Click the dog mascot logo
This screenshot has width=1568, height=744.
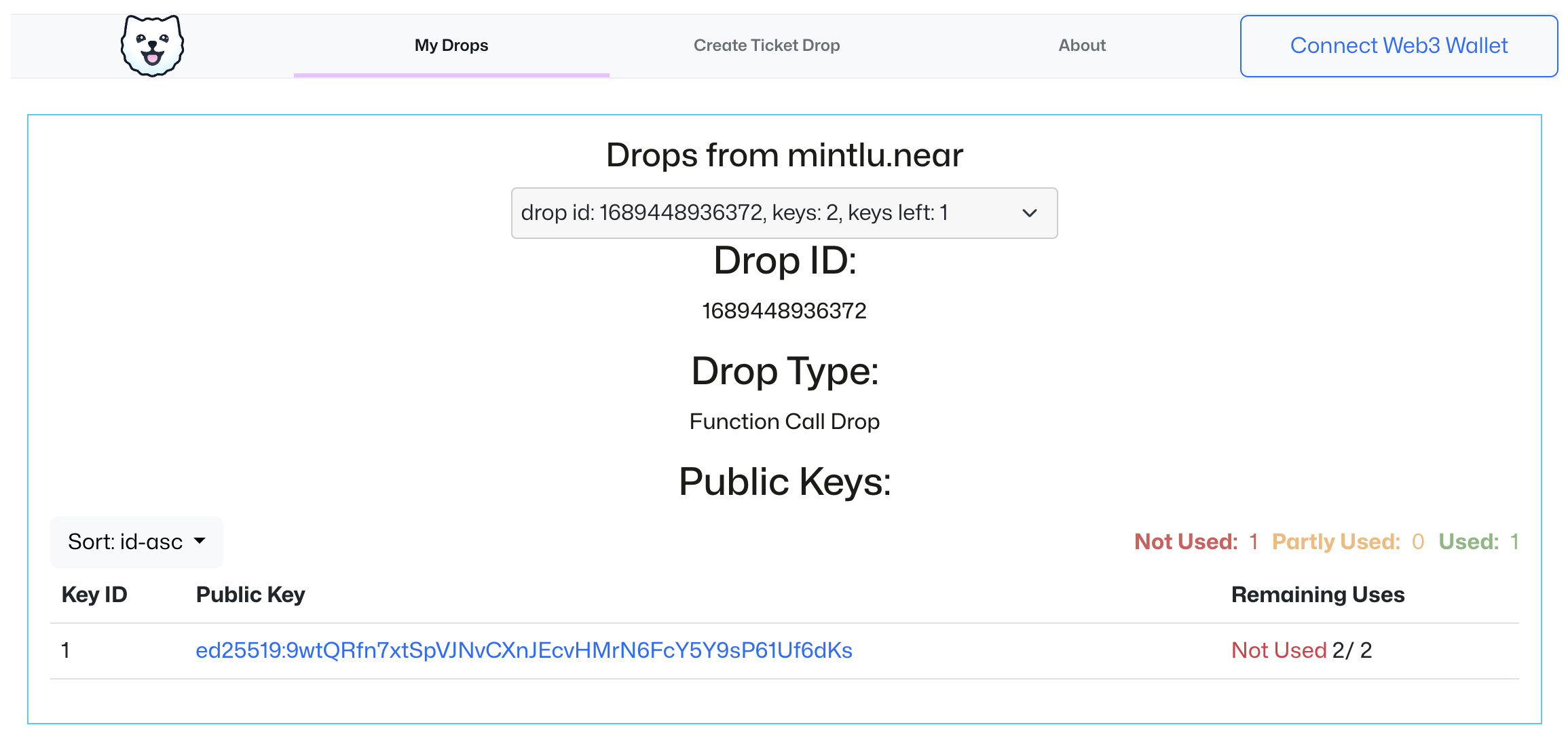153,45
